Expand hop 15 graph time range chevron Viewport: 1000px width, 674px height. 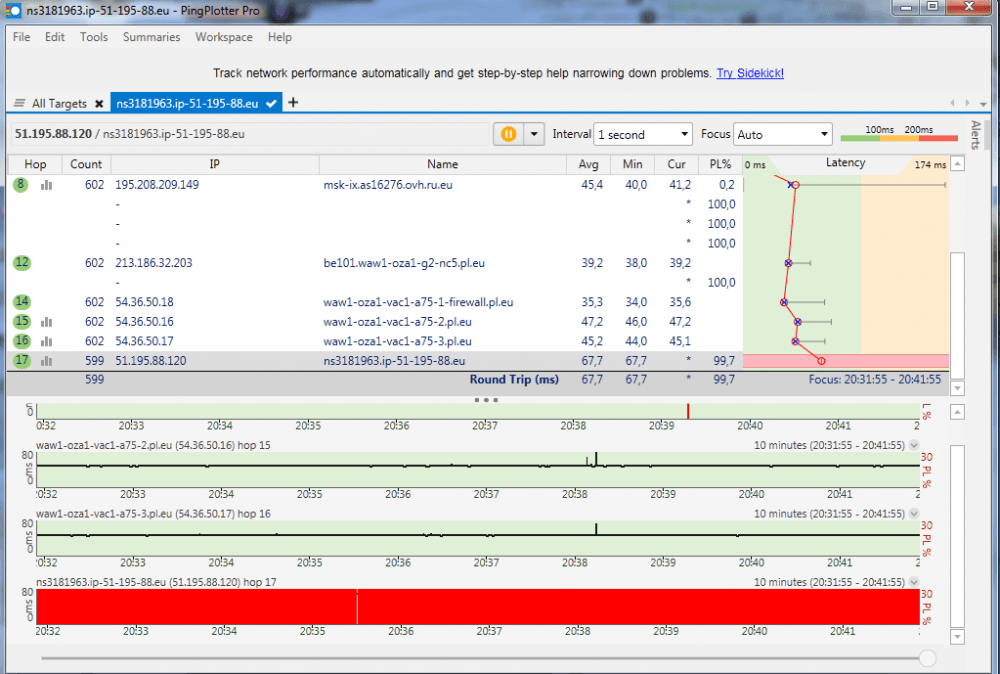coord(913,445)
